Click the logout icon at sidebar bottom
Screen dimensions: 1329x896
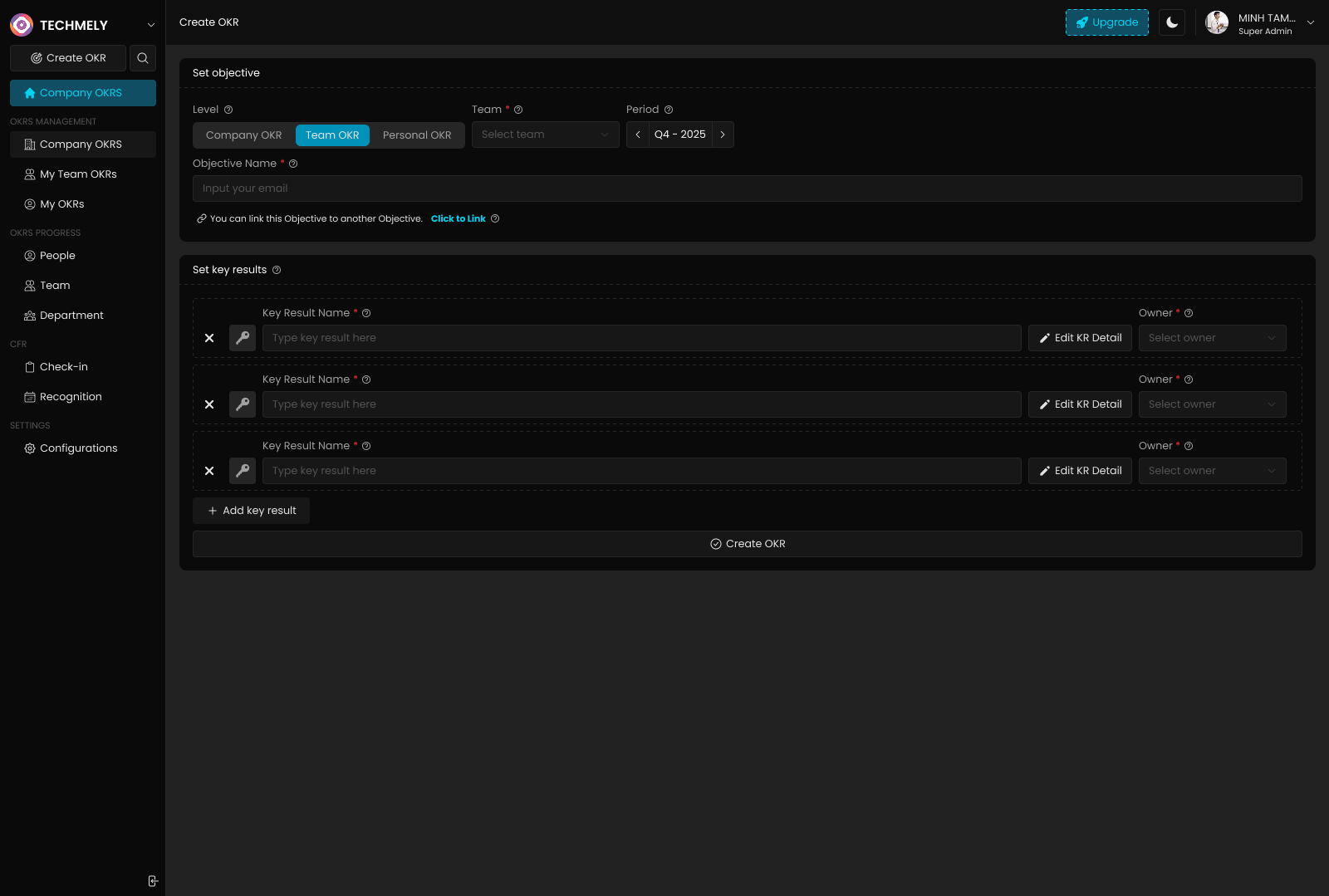153,881
